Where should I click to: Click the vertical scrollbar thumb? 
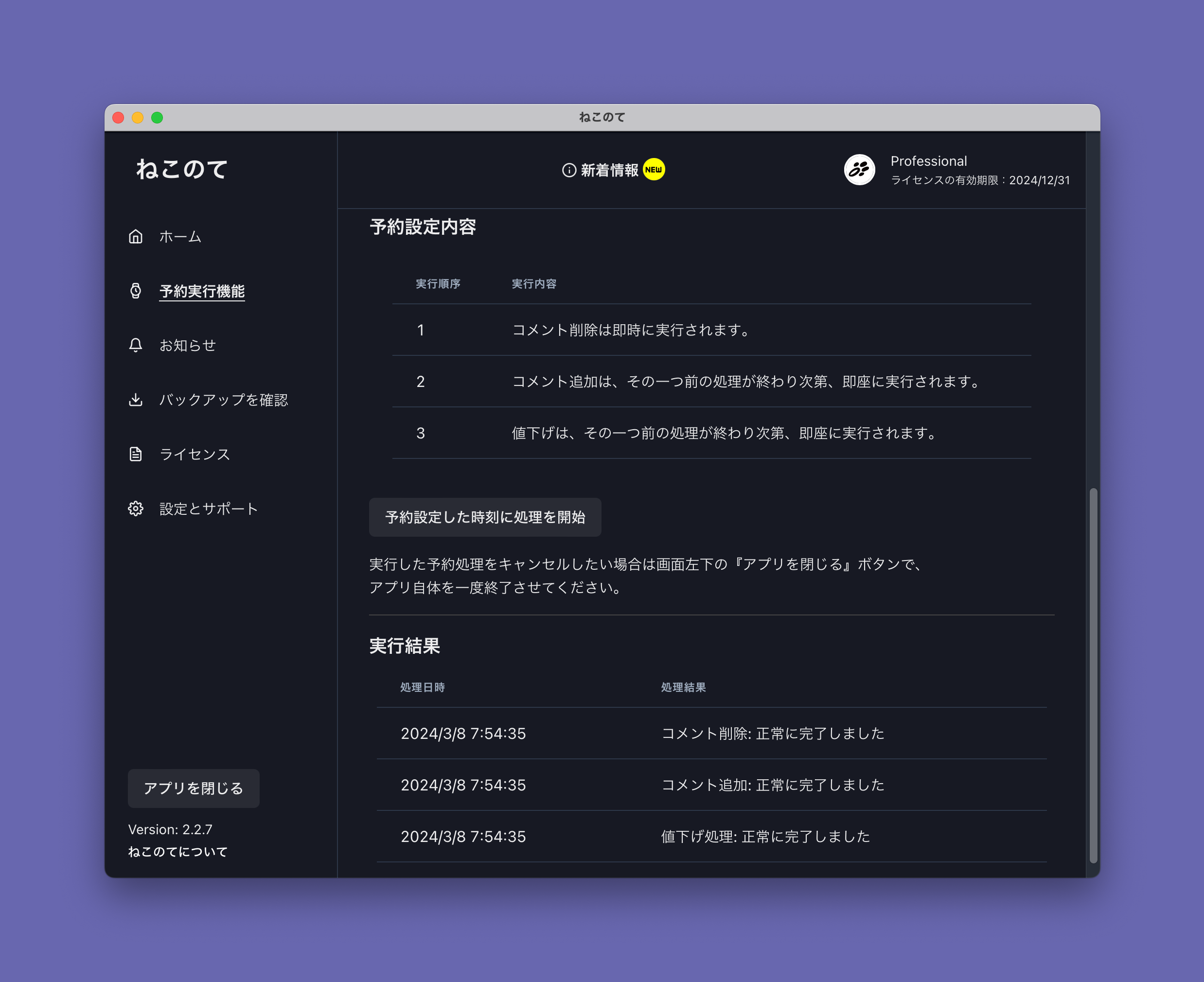[1093, 675]
